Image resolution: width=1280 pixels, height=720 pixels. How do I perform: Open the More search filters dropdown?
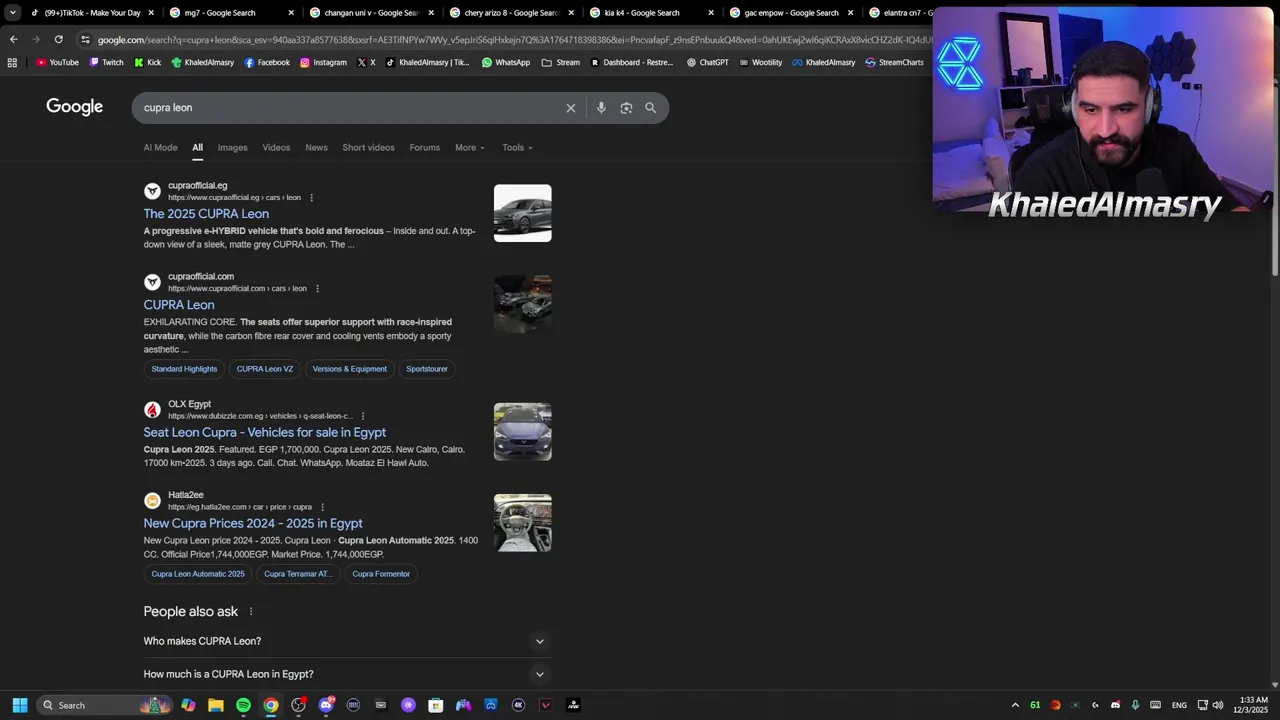(469, 148)
